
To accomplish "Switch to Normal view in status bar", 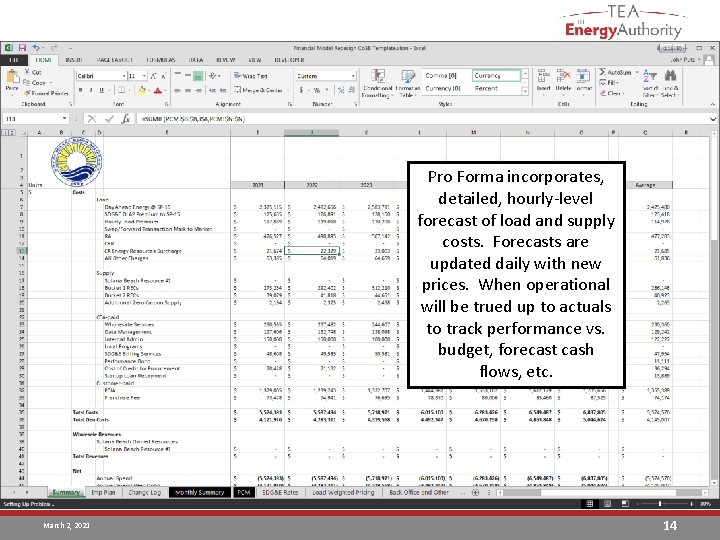I will (x=590, y=504).
